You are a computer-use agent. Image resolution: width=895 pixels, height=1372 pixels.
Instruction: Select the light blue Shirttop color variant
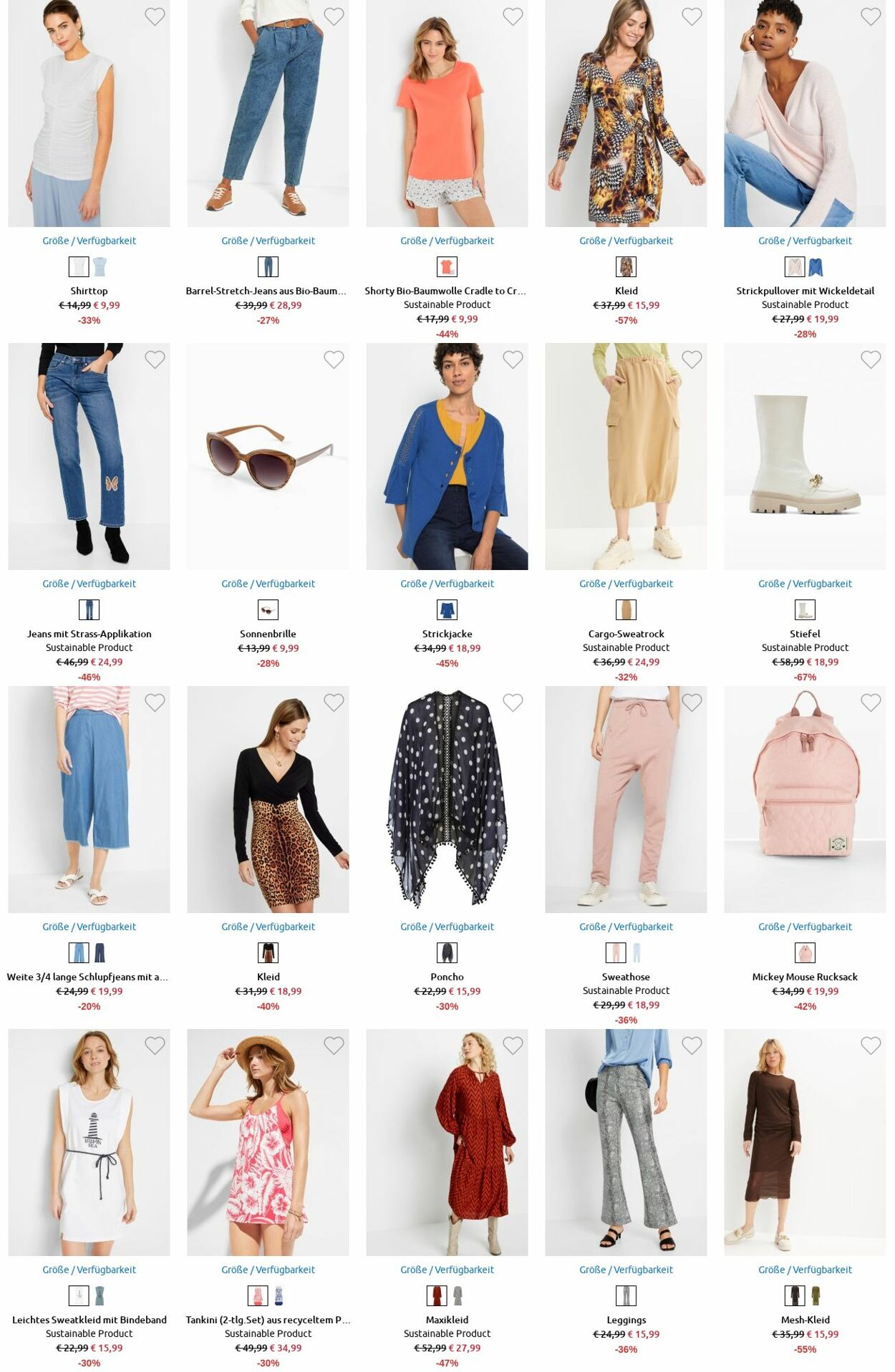[x=100, y=267]
